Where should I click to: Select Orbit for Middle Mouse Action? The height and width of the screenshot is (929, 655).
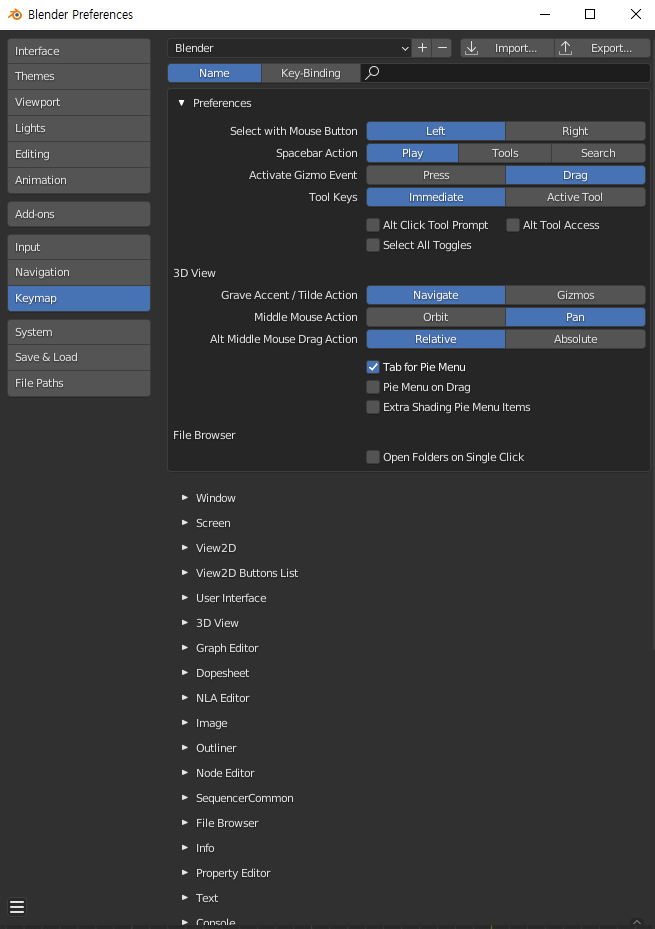click(436, 317)
